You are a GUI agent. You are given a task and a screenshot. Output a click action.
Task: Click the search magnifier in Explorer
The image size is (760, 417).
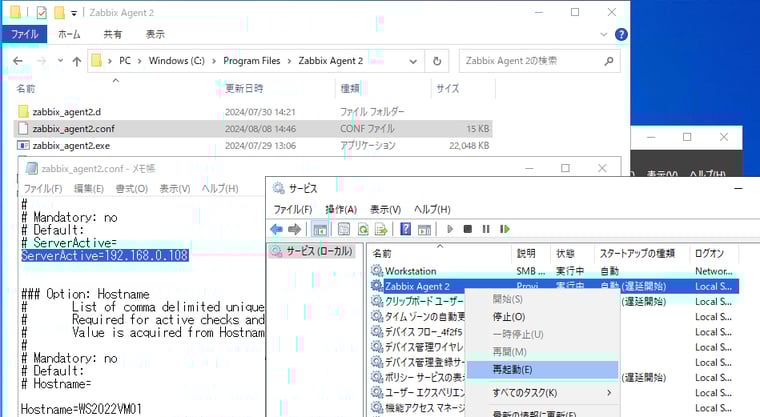(609, 61)
